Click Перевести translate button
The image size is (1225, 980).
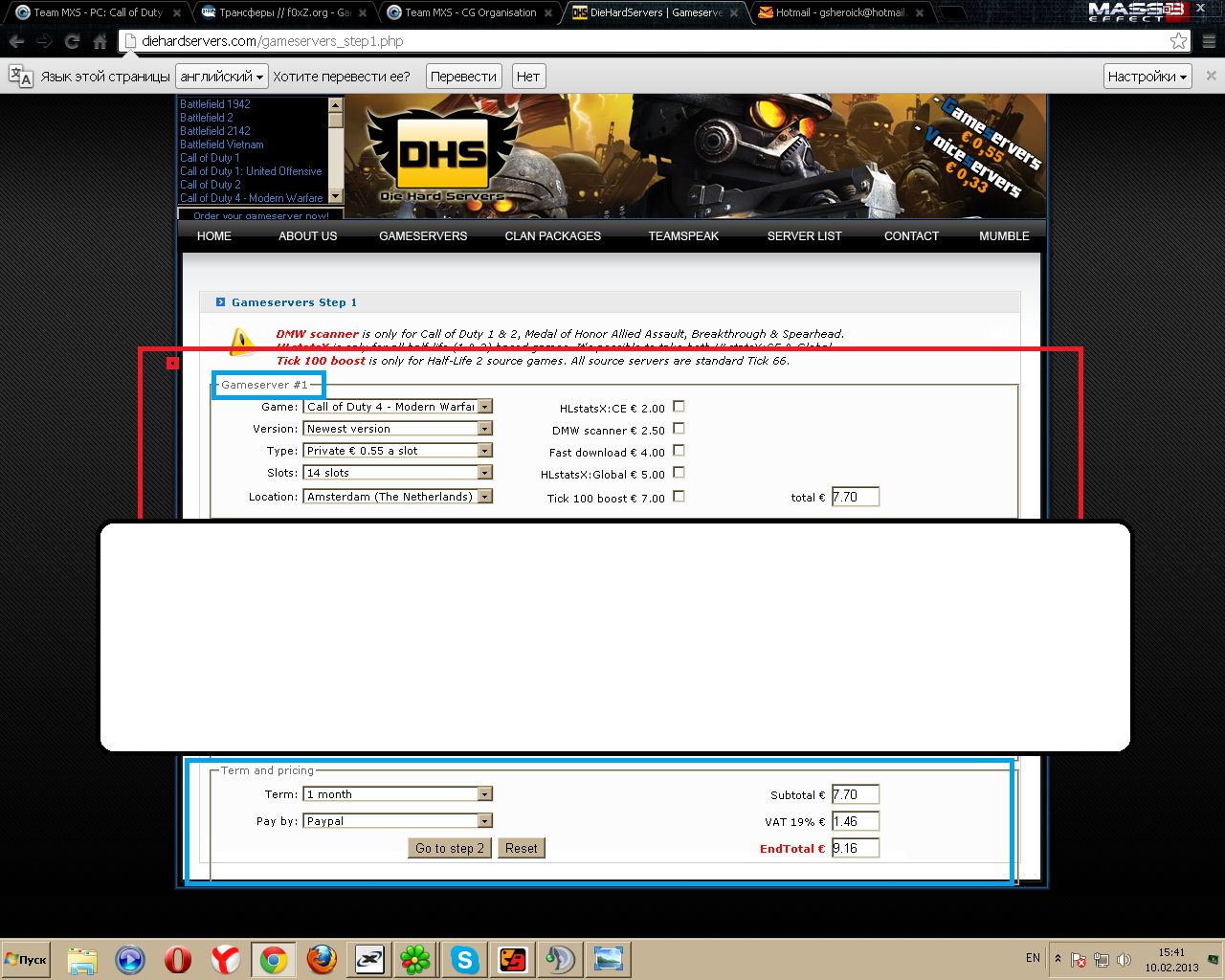click(463, 77)
